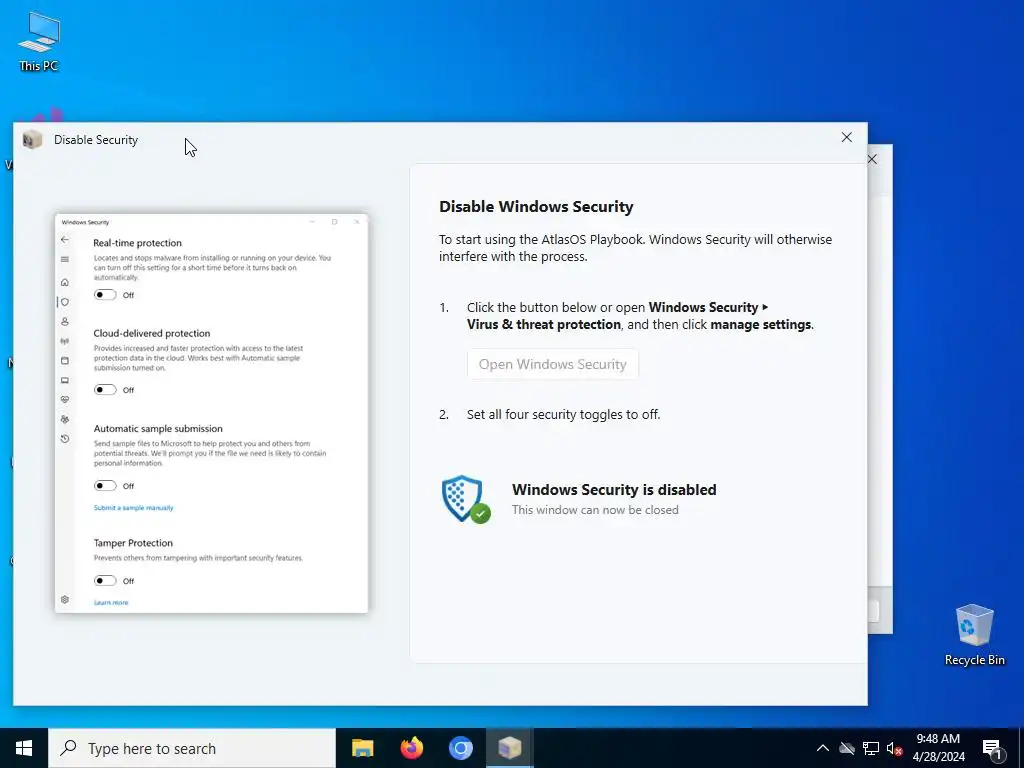The image size is (1024, 768).
Task: Click the taskbar clock showing 9:48 AM
Action: pos(938,748)
